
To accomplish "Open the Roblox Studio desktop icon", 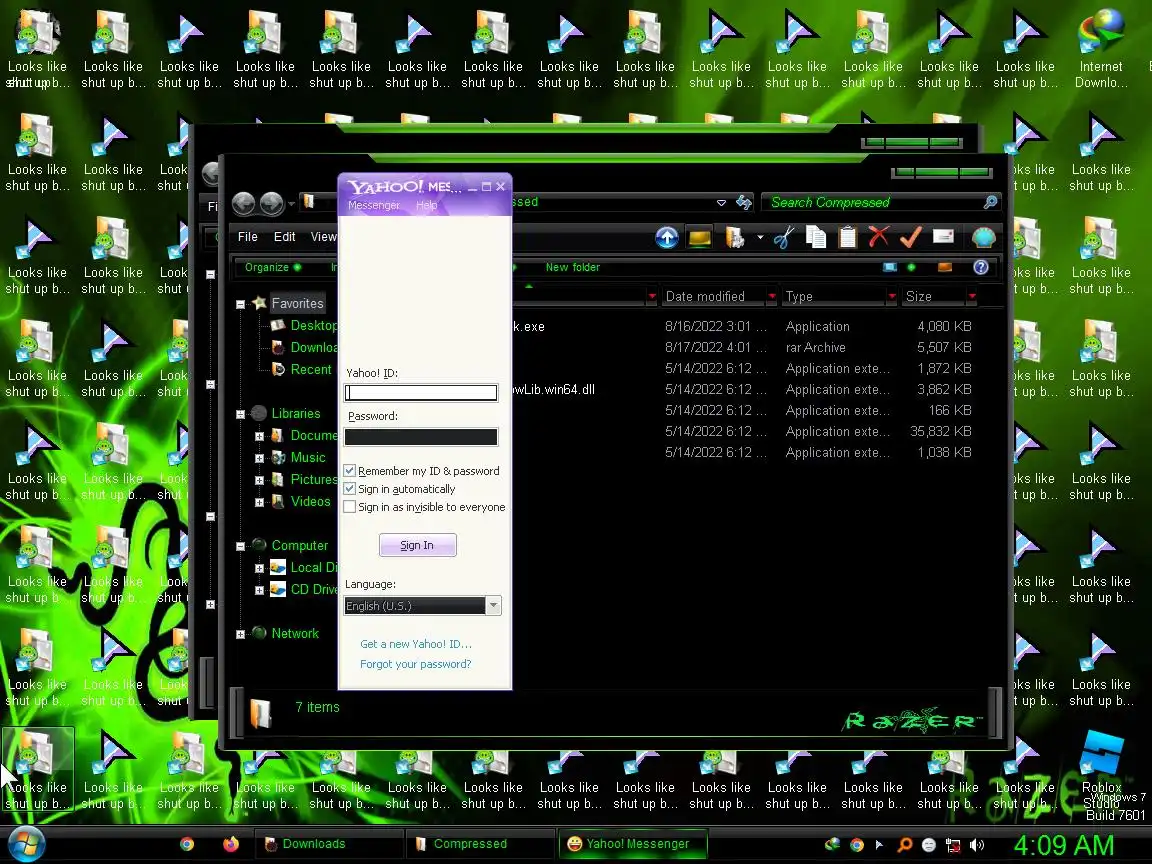I will pos(1101,770).
